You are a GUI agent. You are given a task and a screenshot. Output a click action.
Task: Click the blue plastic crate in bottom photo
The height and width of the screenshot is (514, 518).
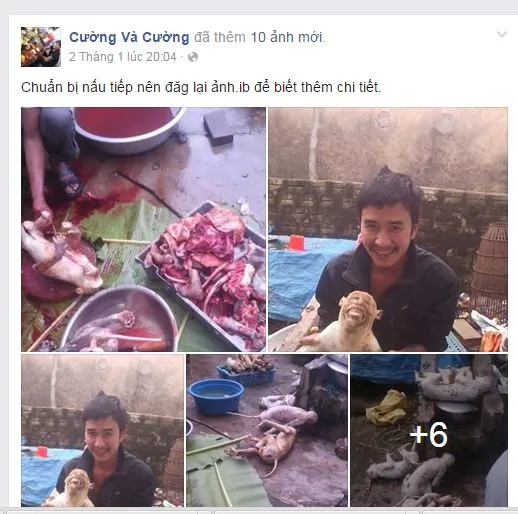click(x=246, y=374)
